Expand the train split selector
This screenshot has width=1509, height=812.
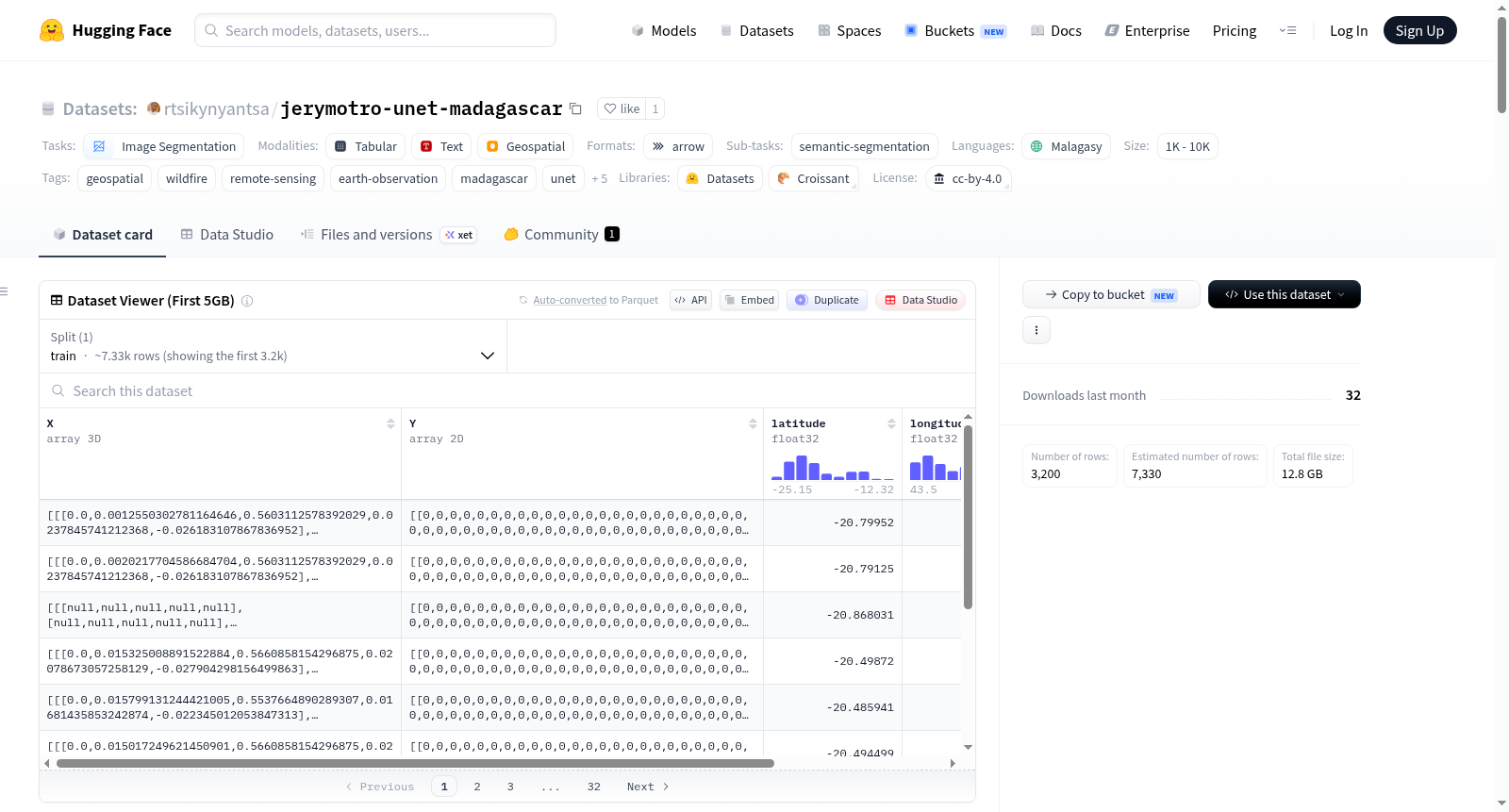tap(274, 346)
